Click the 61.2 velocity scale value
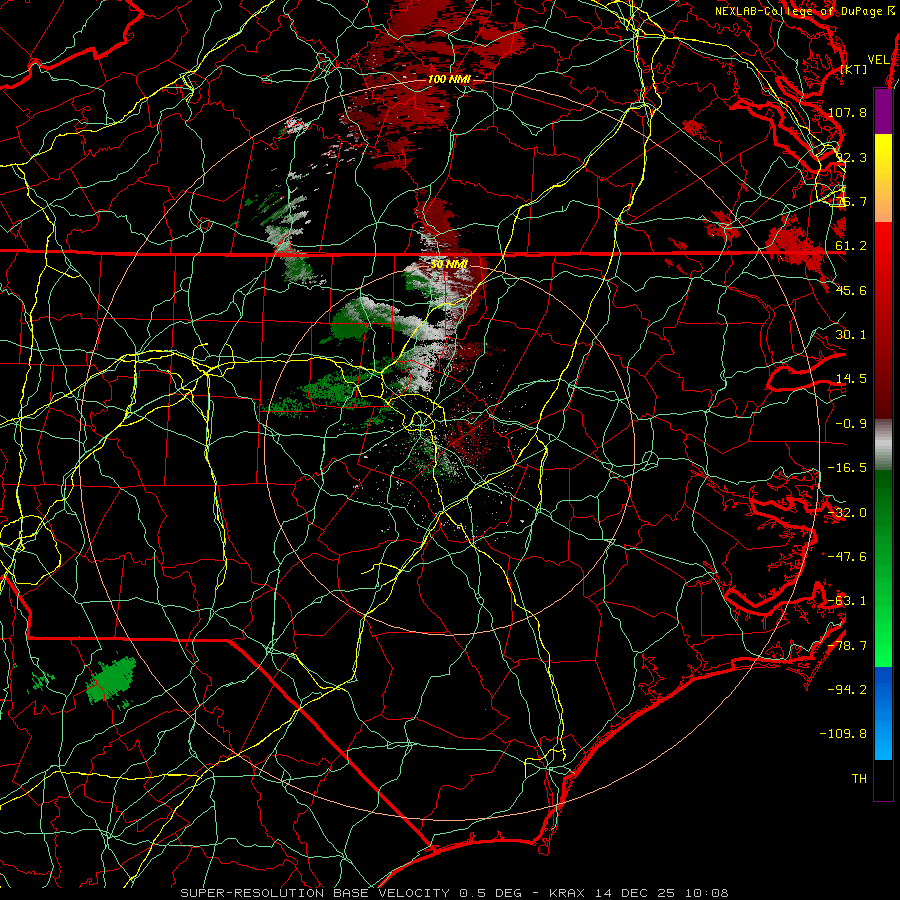This screenshot has width=900, height=900. pos(851,246)
